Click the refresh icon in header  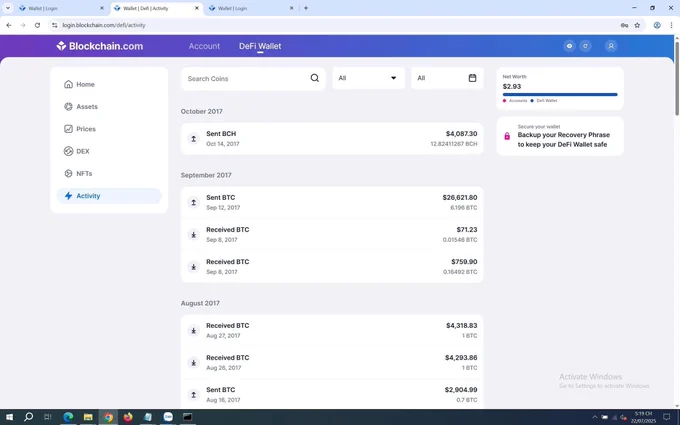[585, 46]
